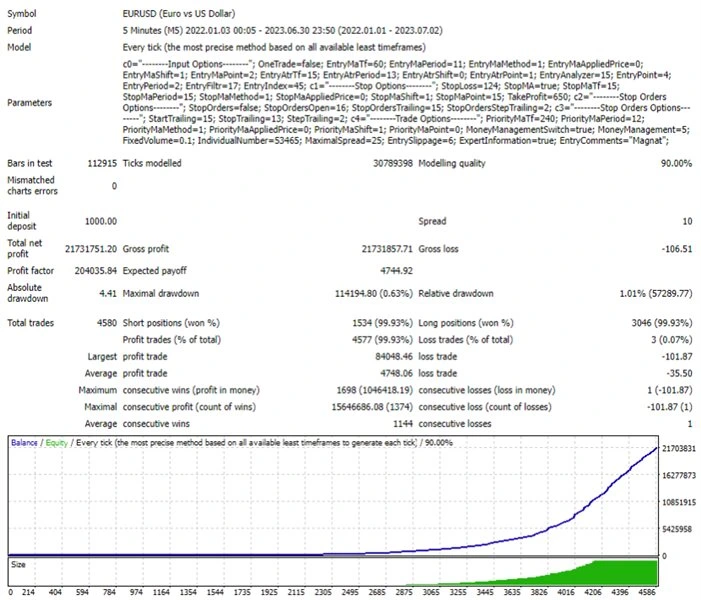Click Profit trades value 4577 (99.93%)

click(x=382, y=340)
